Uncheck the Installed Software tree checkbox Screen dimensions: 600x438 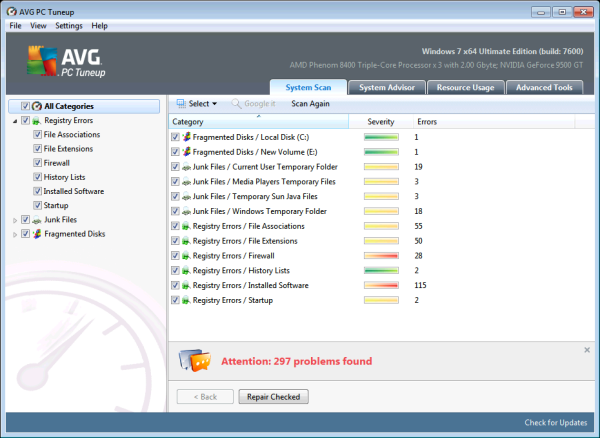tap(37, 191)
